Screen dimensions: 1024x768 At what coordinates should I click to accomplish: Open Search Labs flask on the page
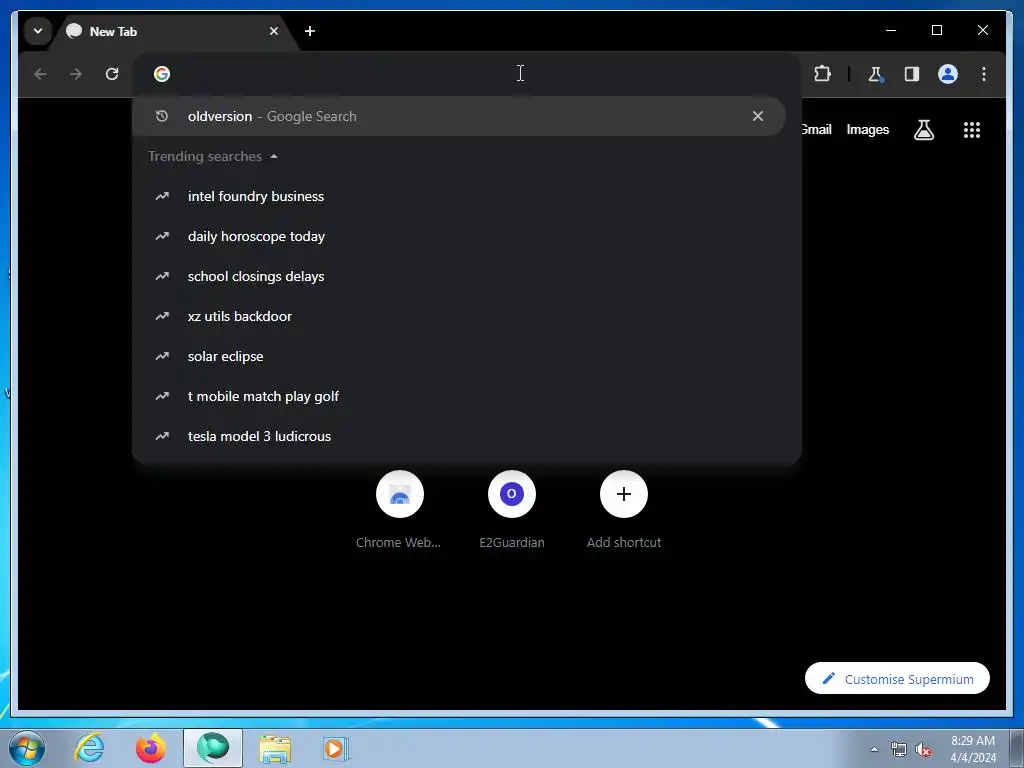(x=923, y=130)
